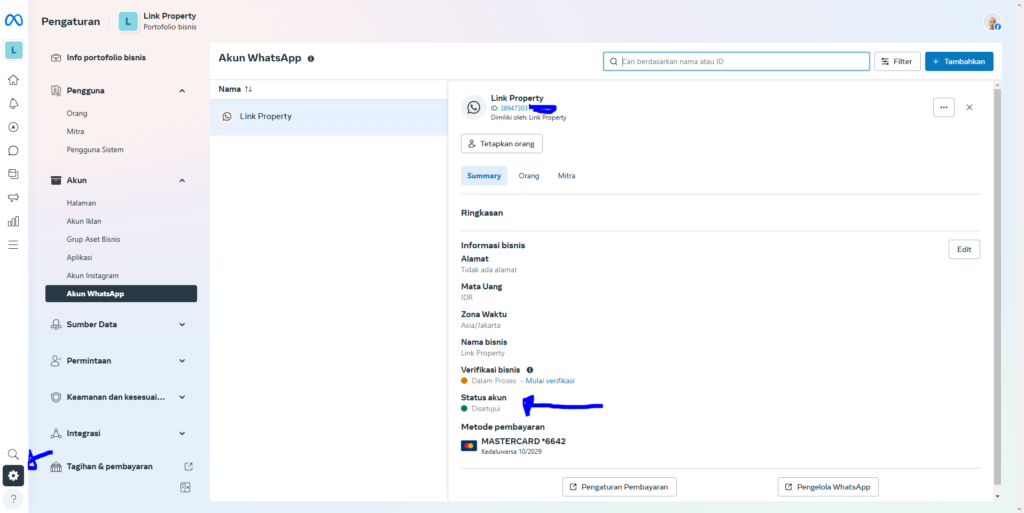Select Akun WhatsApp in the sidebar
1024x513 pixels.
pos(121,294)
